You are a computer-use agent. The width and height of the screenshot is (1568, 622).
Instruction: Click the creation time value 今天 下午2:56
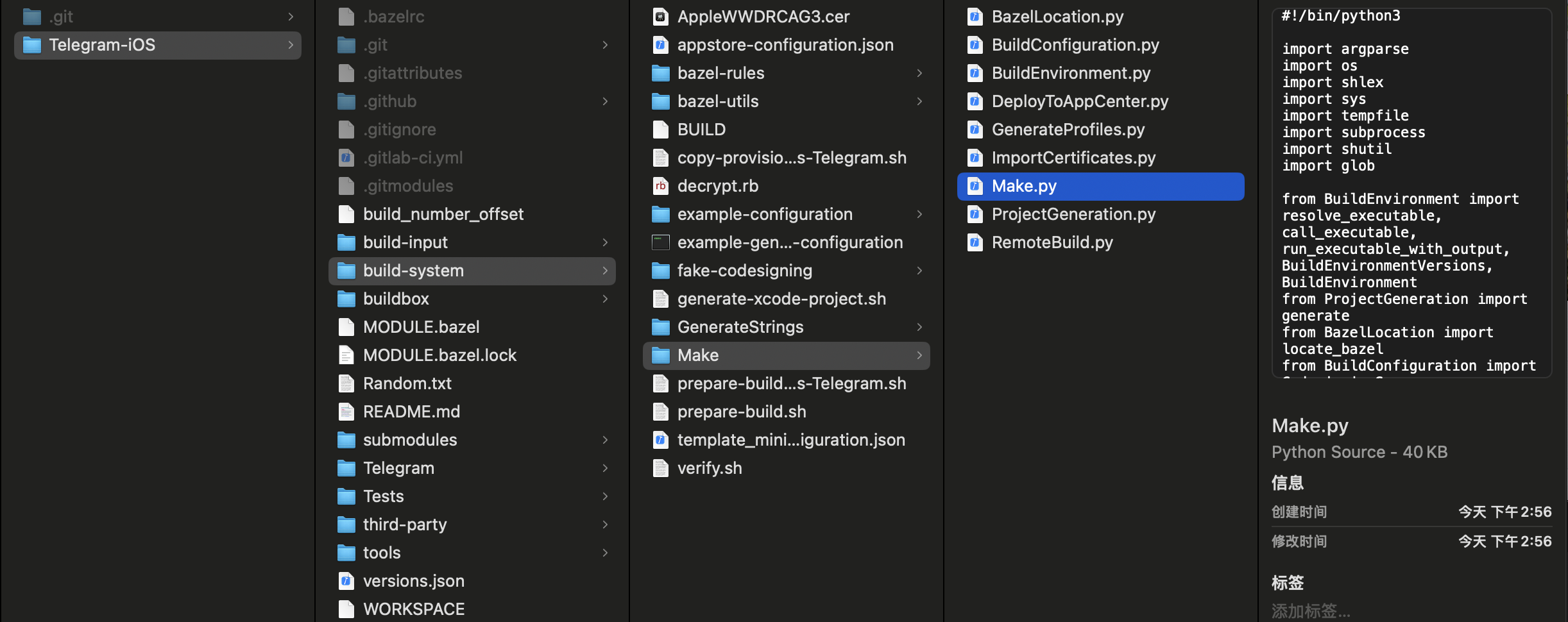coord(1505,512)
